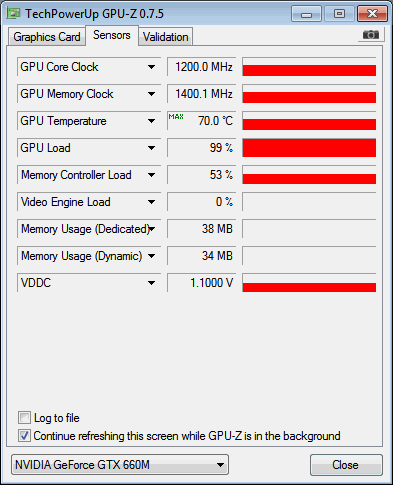Disable continue refreshing in background checkbox
393x485 pixels.
(24, 436)
